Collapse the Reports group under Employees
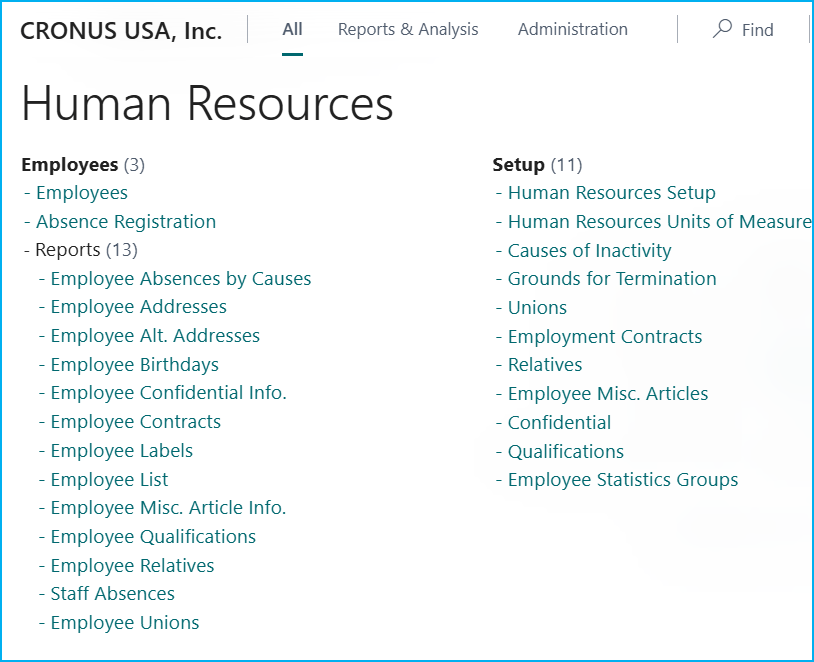This screenshot has height=662, width=814. [x=67, y=250]
